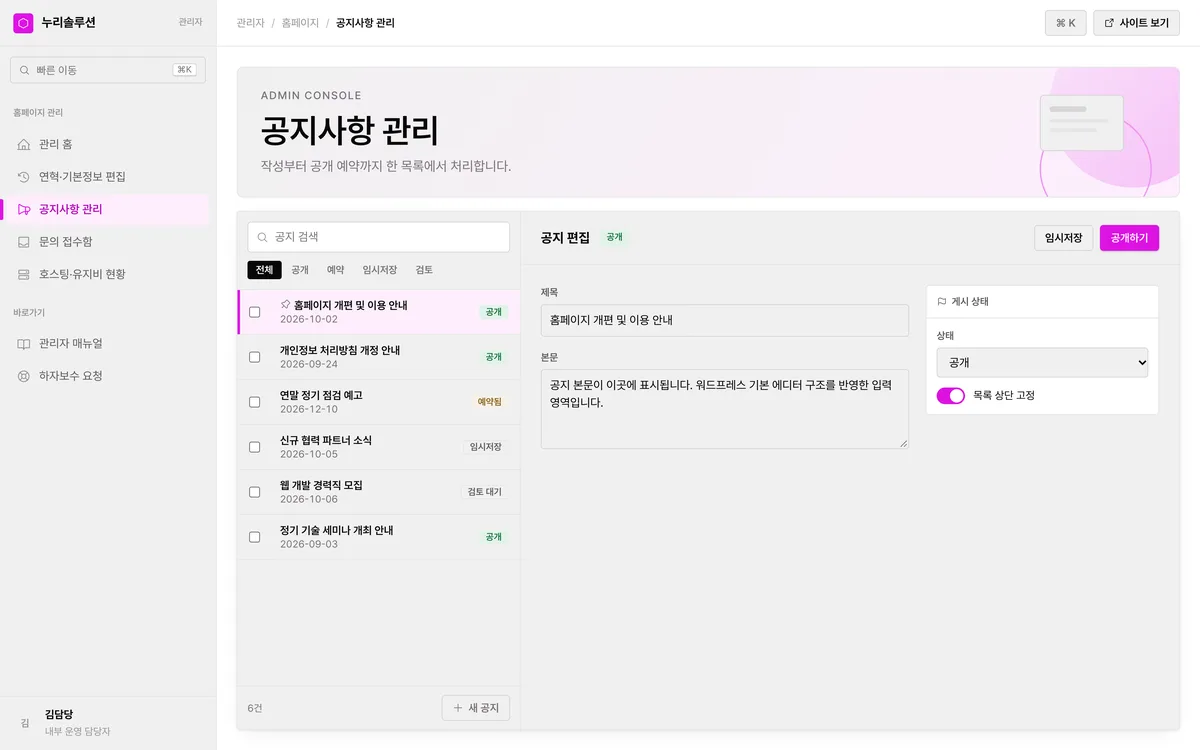This screenshot has height=750, width=1200.
Task: Select the 신규 협력 파트너 소식 checkbox
Action: [254, 447]
